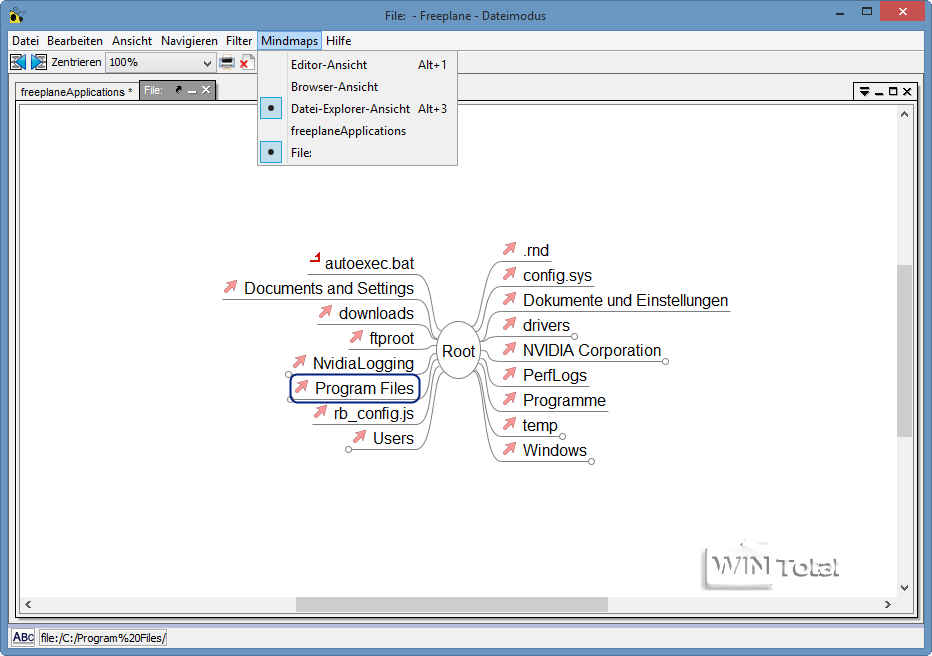Click the red link icon beside autoexec.bat
The height and width of the screenshot is (656, 932).
tap(316, 258)
